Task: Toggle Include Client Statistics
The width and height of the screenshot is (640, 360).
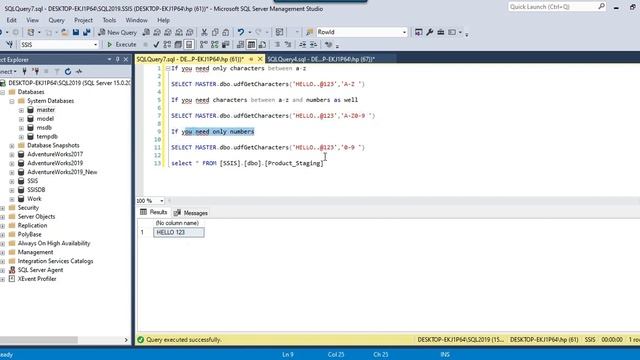Action: coord(226,44)
